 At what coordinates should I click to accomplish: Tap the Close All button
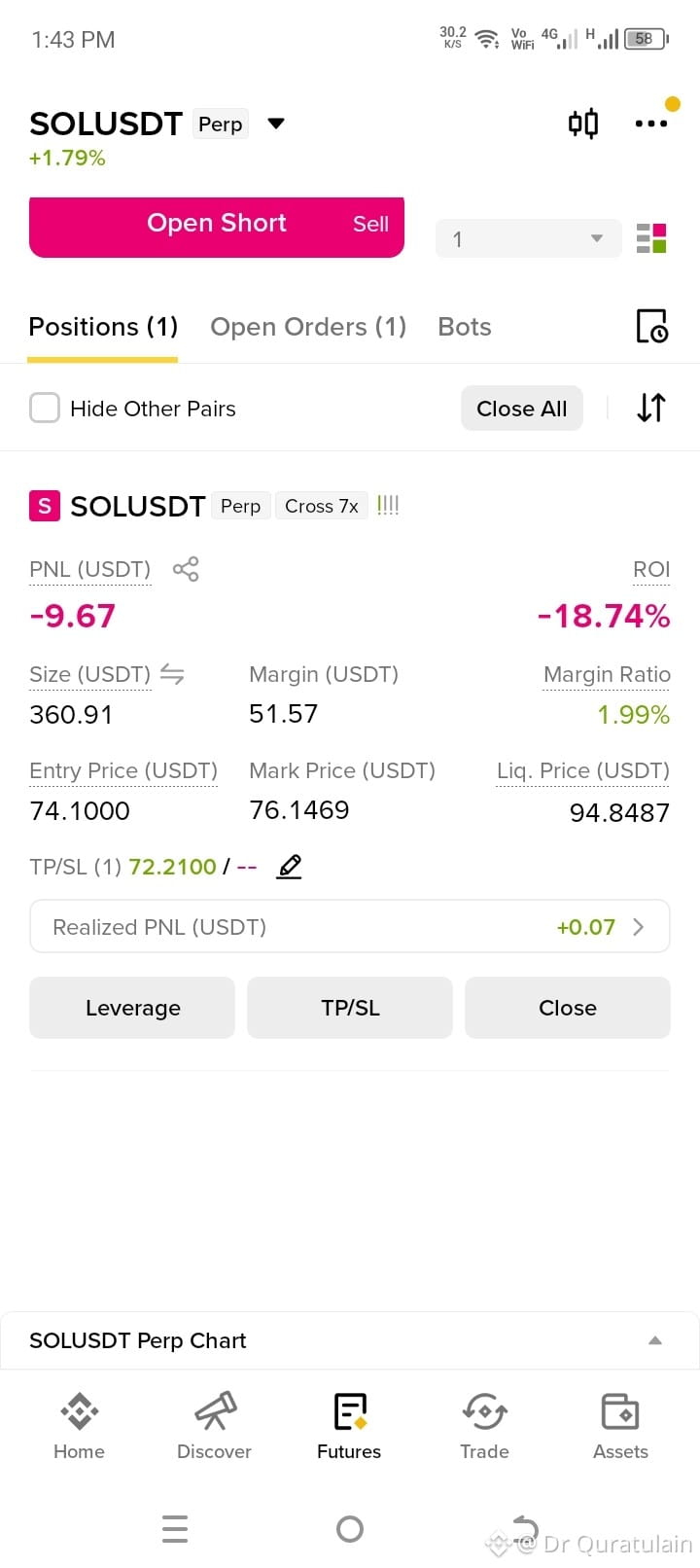pos(522,409)
